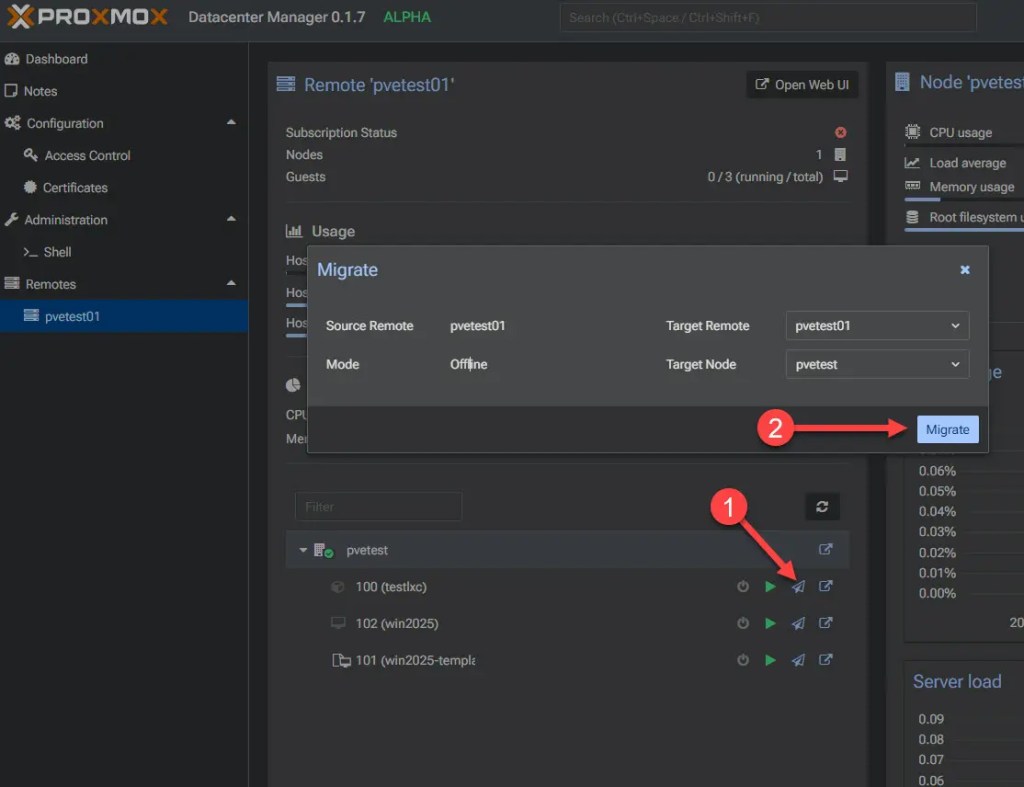Screen dimensions: 1024x787
Task: Click the green start icon for 102 (win2025)
Action: point(770,623)
